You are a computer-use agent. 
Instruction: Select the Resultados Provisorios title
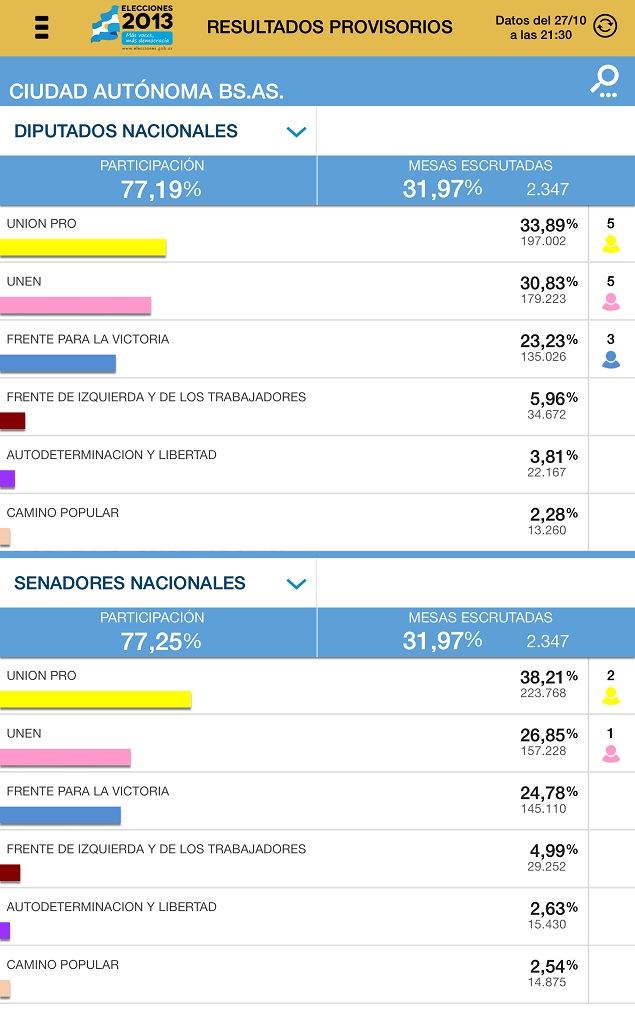[330, 27]
